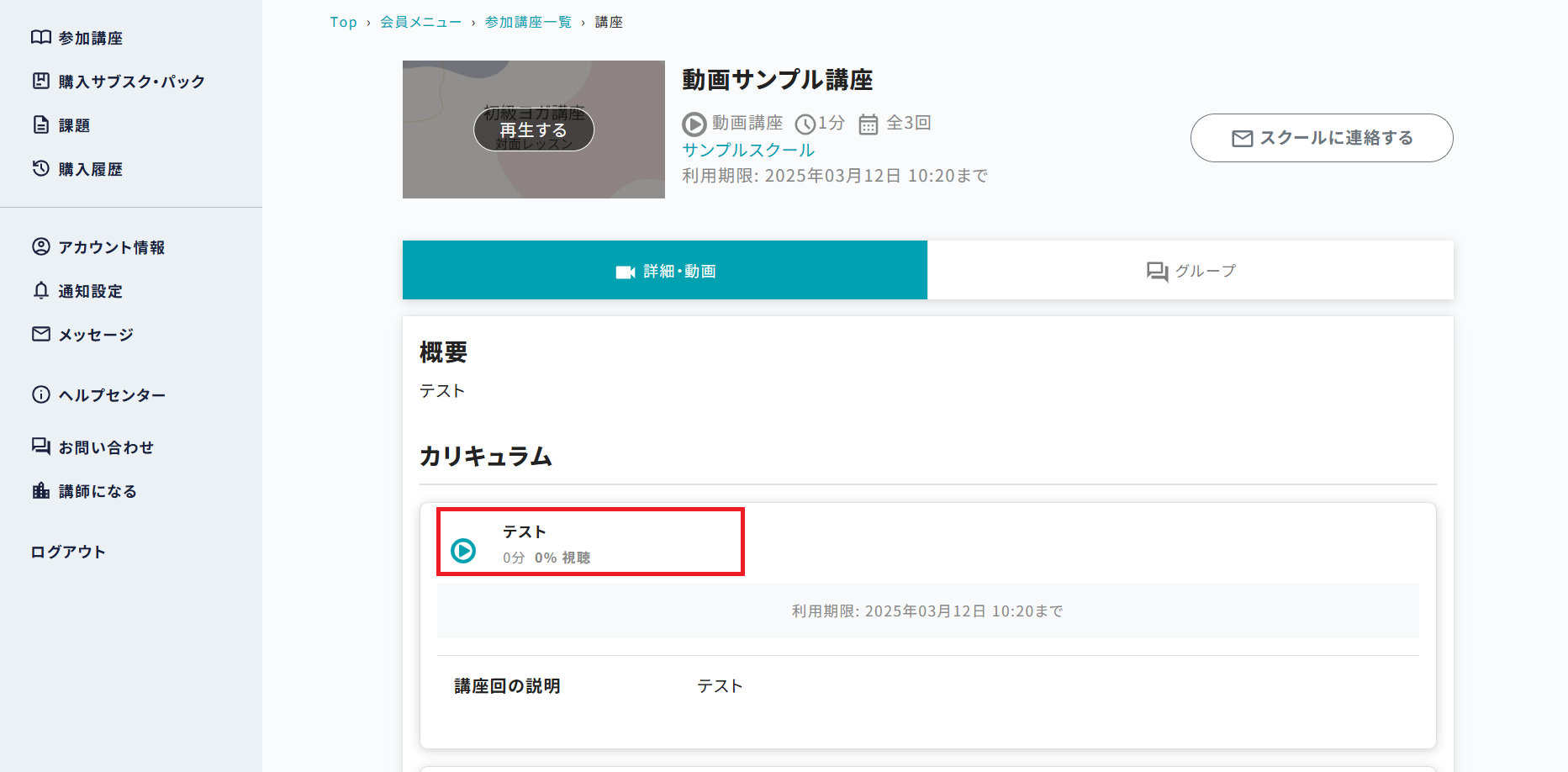Click the info icon for ヘルプセンター
This screenshot has height=772, width=1568.
41,394
